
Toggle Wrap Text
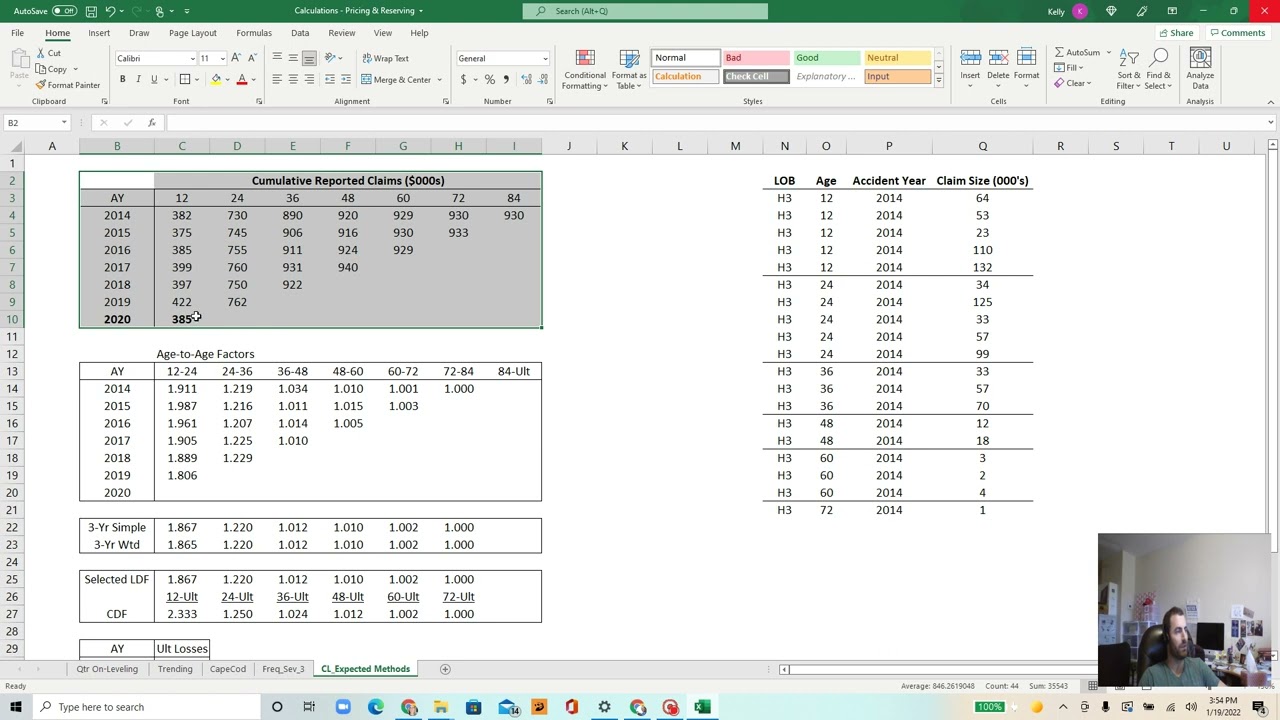385,59
